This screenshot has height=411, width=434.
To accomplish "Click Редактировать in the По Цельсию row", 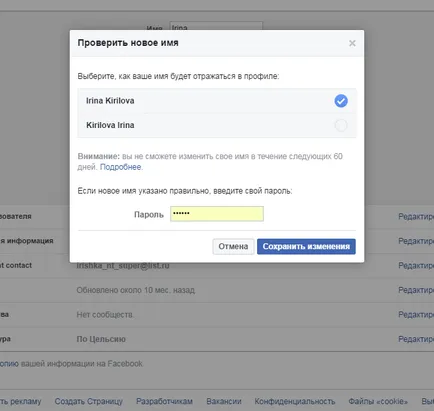I will (416, 339).
